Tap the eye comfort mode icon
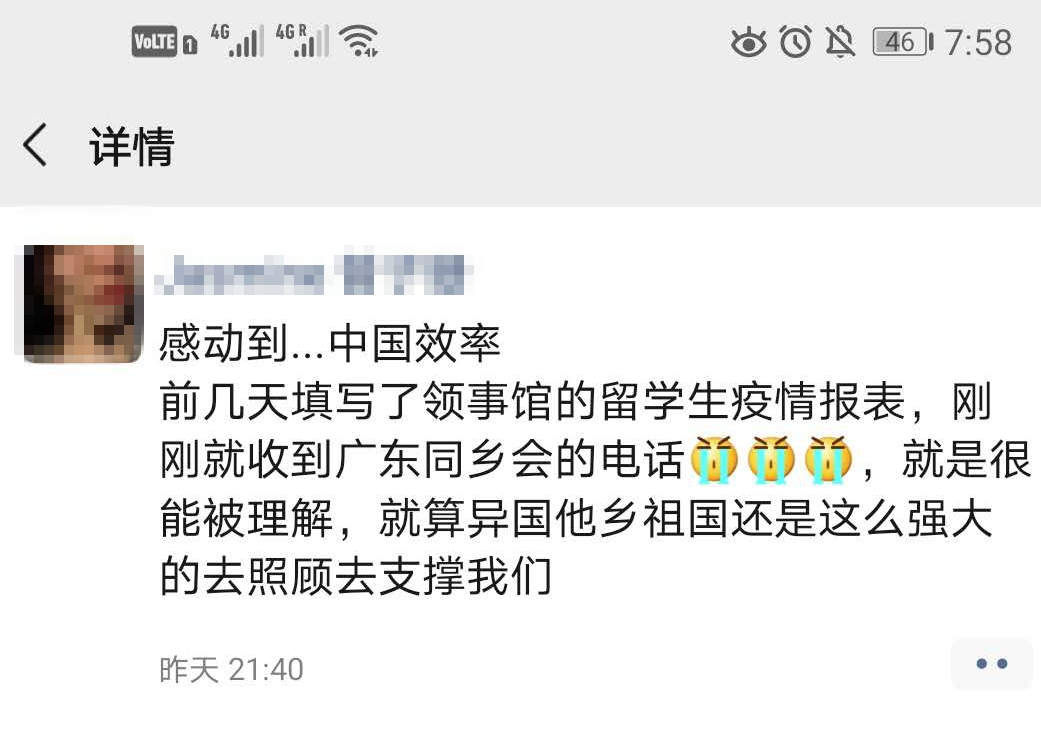 [x=748, y=42]
